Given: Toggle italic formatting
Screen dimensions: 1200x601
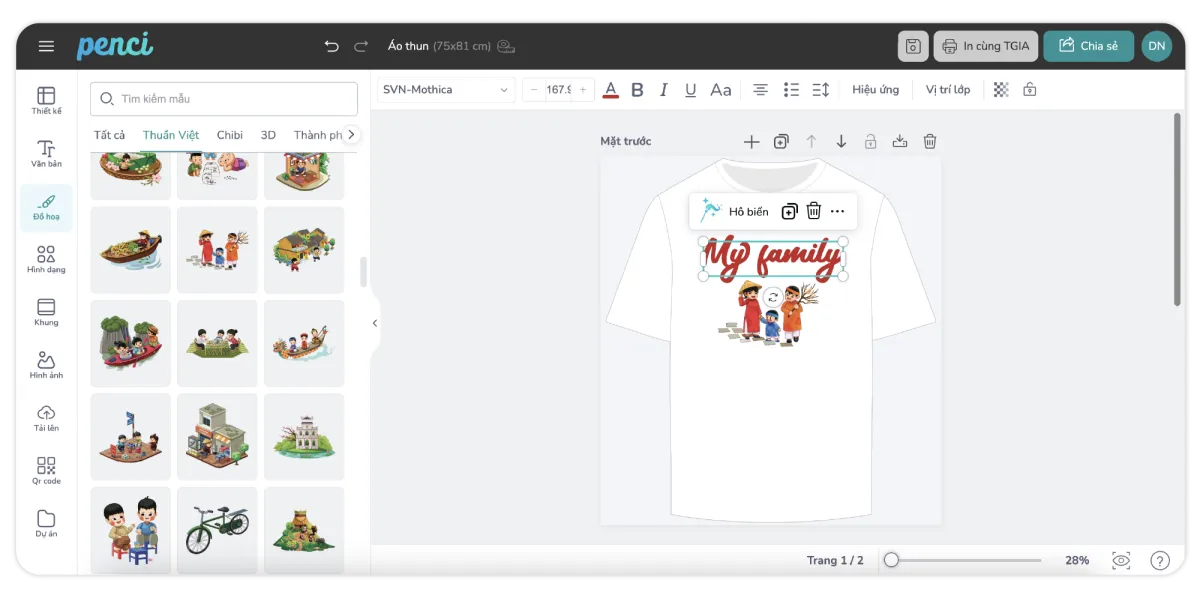Looking at the screenshot, I should pos(664,90).
